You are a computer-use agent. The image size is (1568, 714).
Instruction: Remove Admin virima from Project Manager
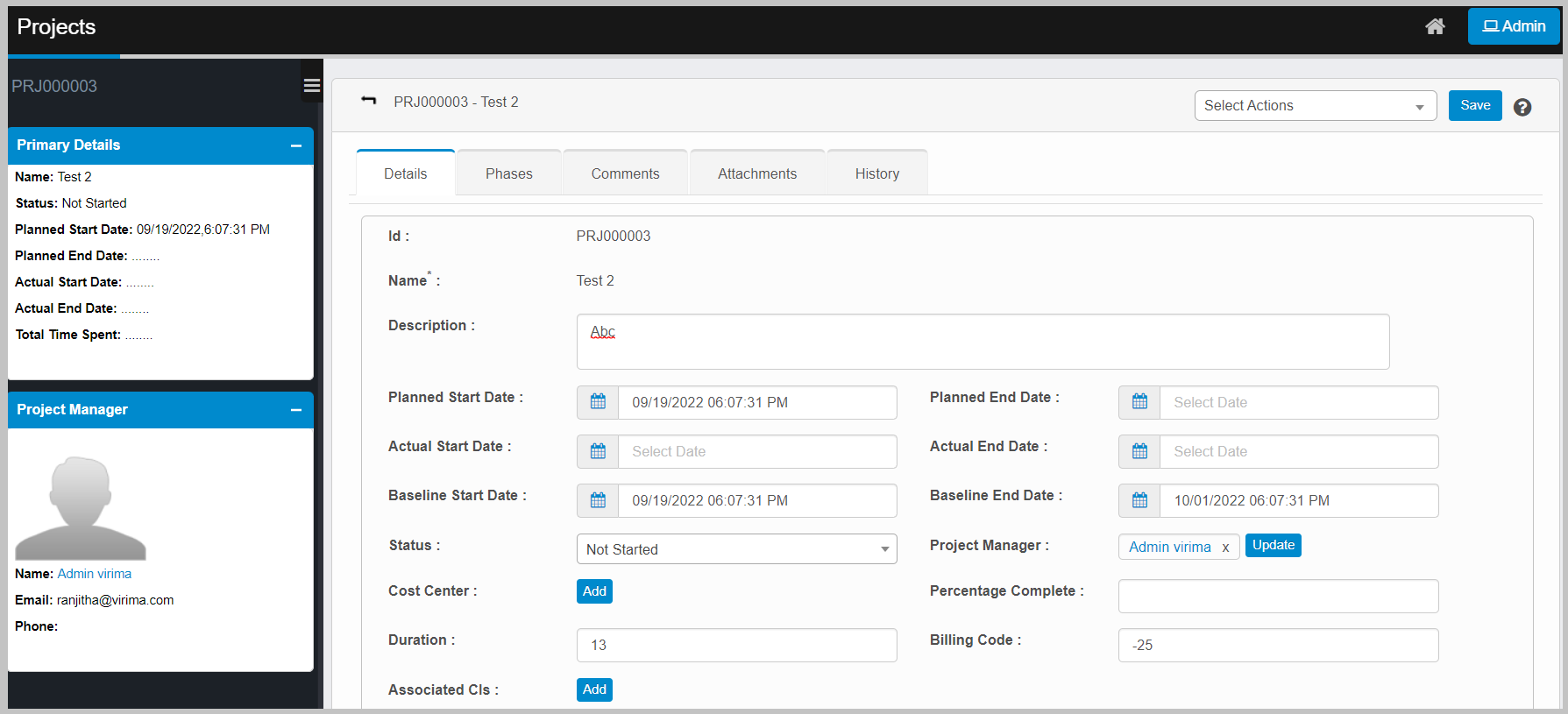point(1225,548)
